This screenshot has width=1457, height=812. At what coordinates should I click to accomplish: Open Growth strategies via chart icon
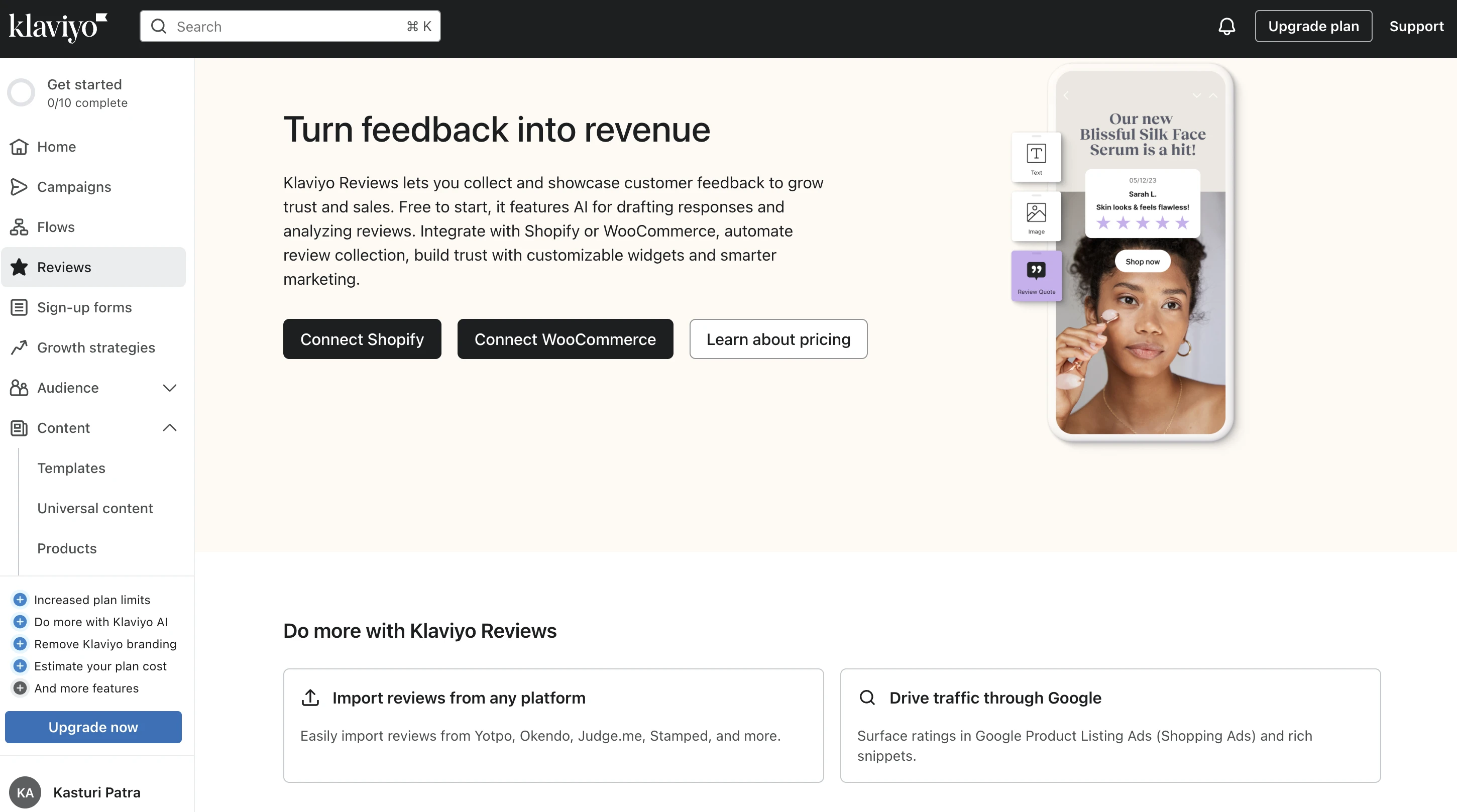[x=19, y=347]
